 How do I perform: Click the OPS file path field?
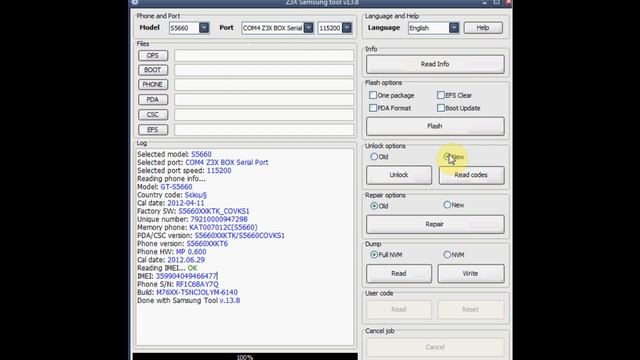(264, 56)
